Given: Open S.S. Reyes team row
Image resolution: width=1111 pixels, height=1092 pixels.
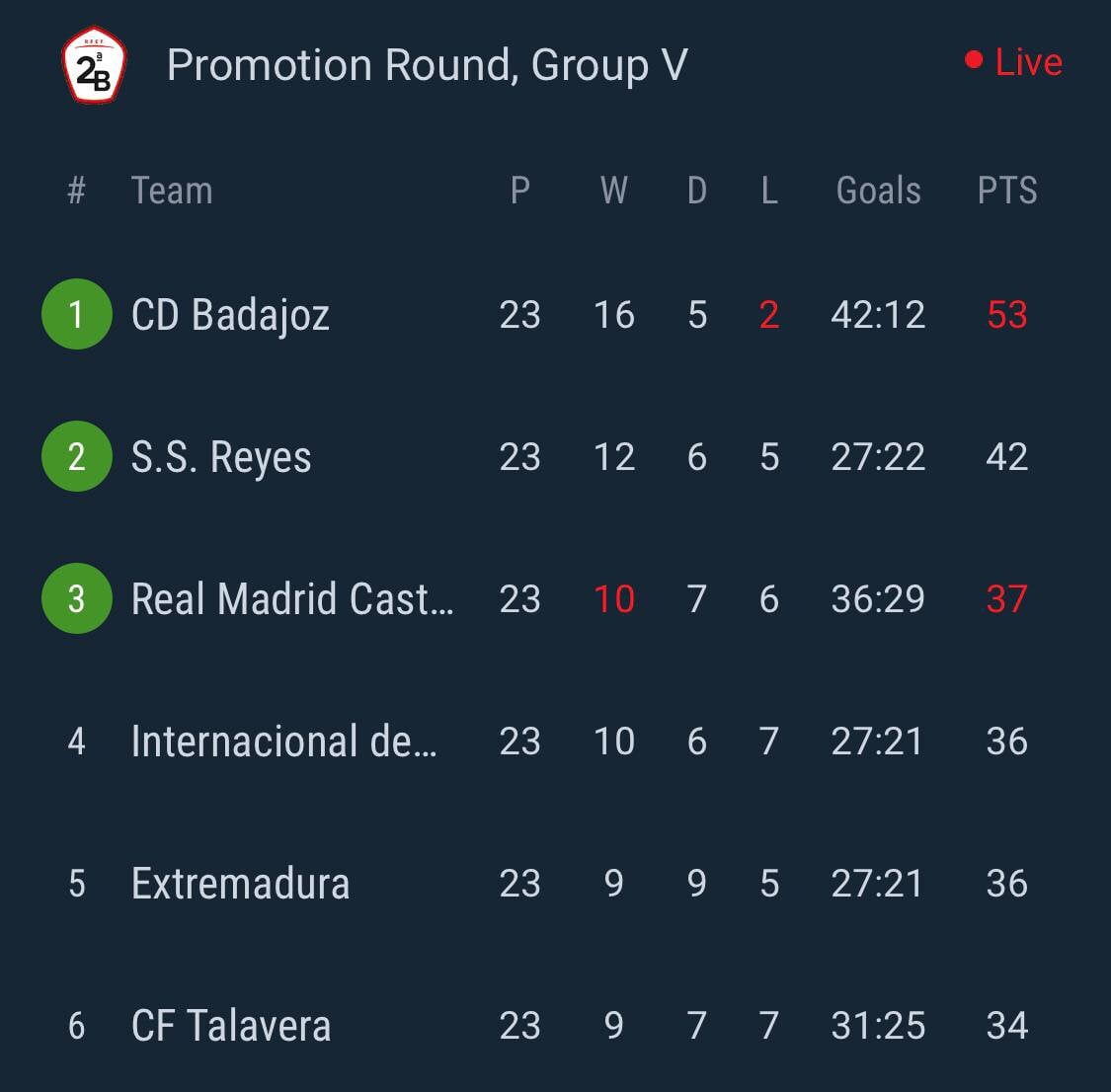Looking at the screenshot, I should click(555, 457).
